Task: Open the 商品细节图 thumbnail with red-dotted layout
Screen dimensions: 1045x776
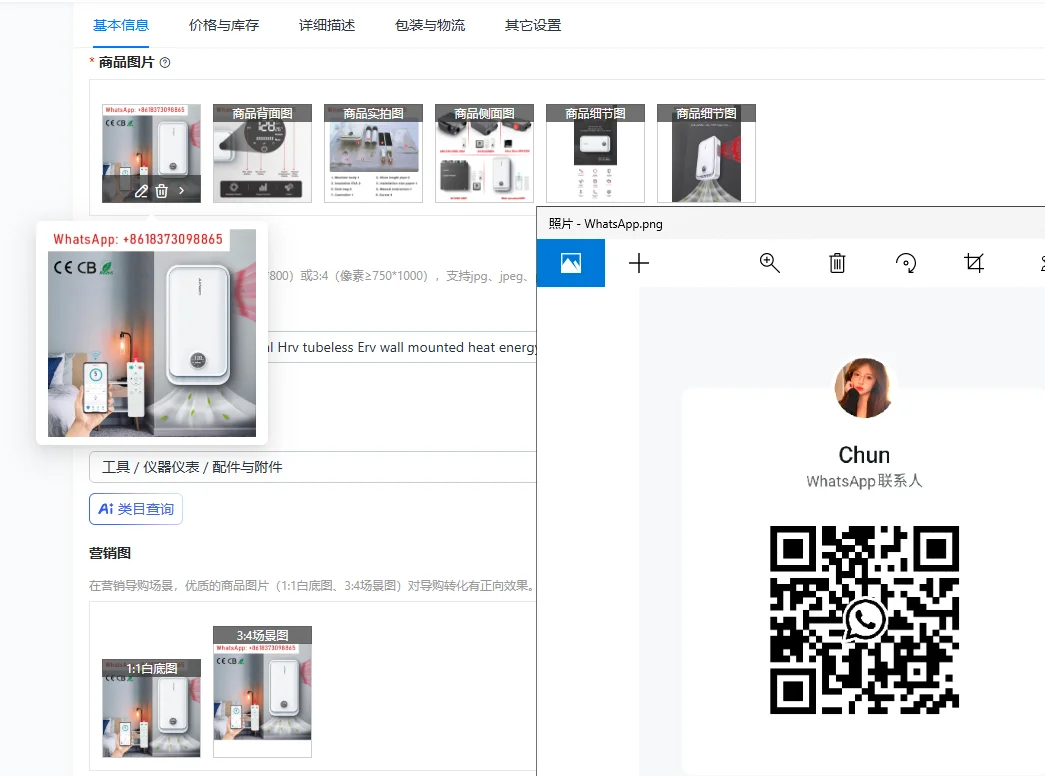Action: [595, 153]
